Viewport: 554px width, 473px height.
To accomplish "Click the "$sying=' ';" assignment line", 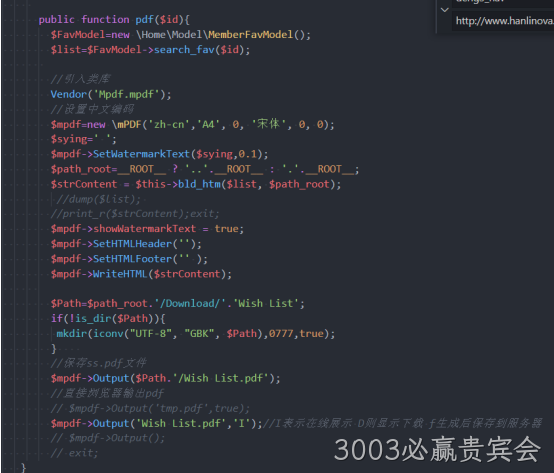I will [x=83, y=139].
